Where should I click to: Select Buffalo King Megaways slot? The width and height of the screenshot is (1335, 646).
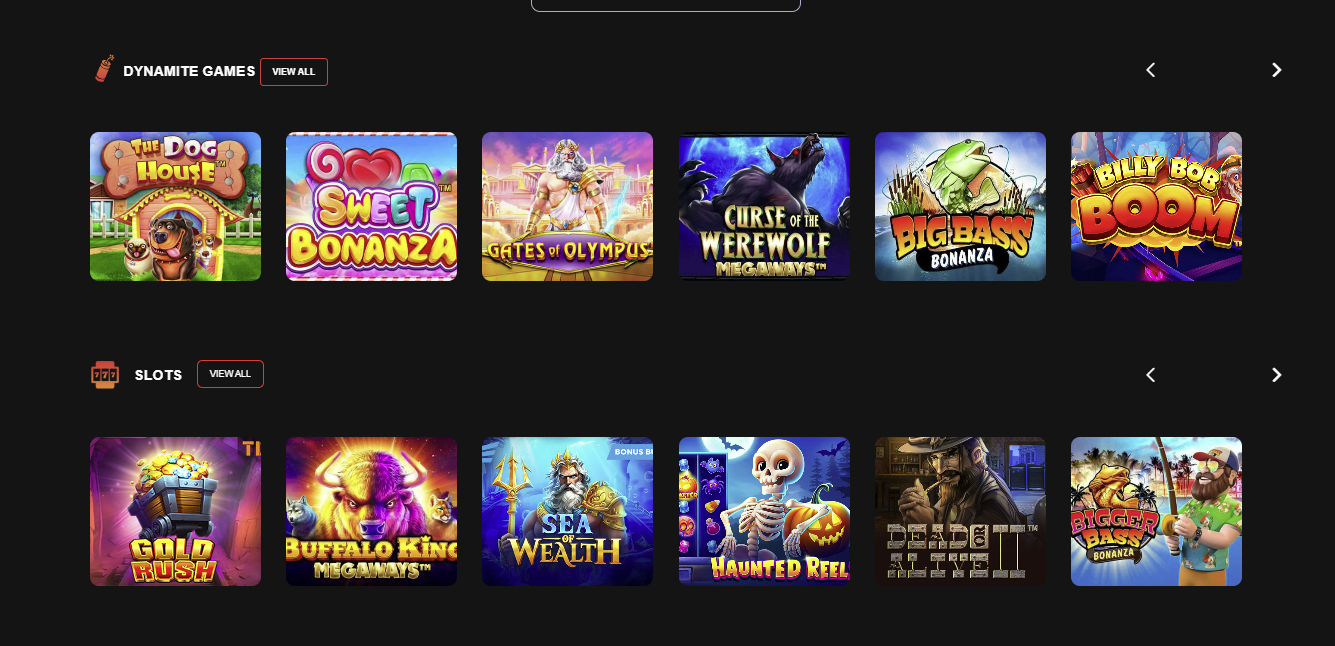pyautogui.click(x=371, y=511)
